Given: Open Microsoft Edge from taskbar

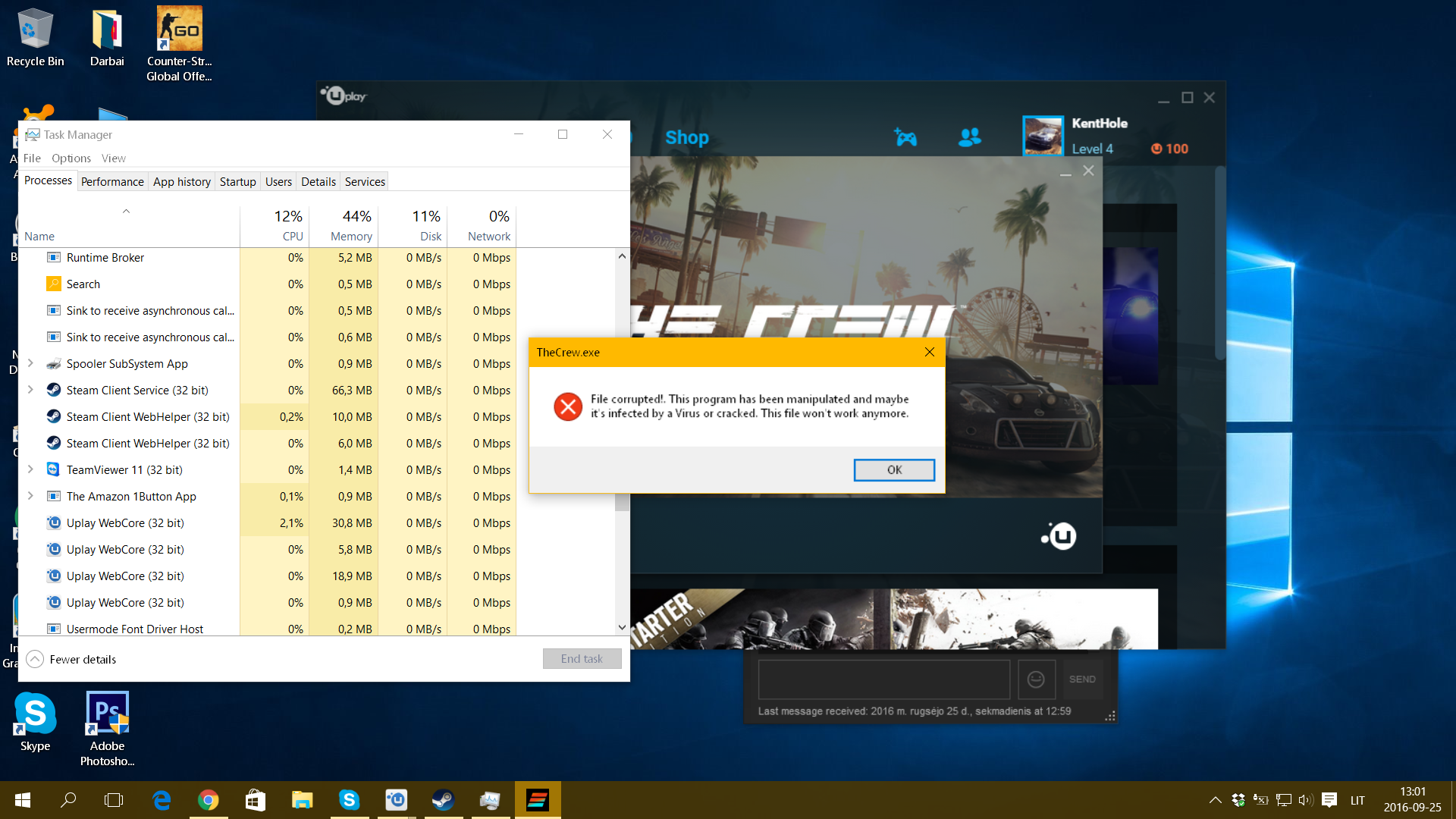Looking at the screenshot, I should [162, 800].
